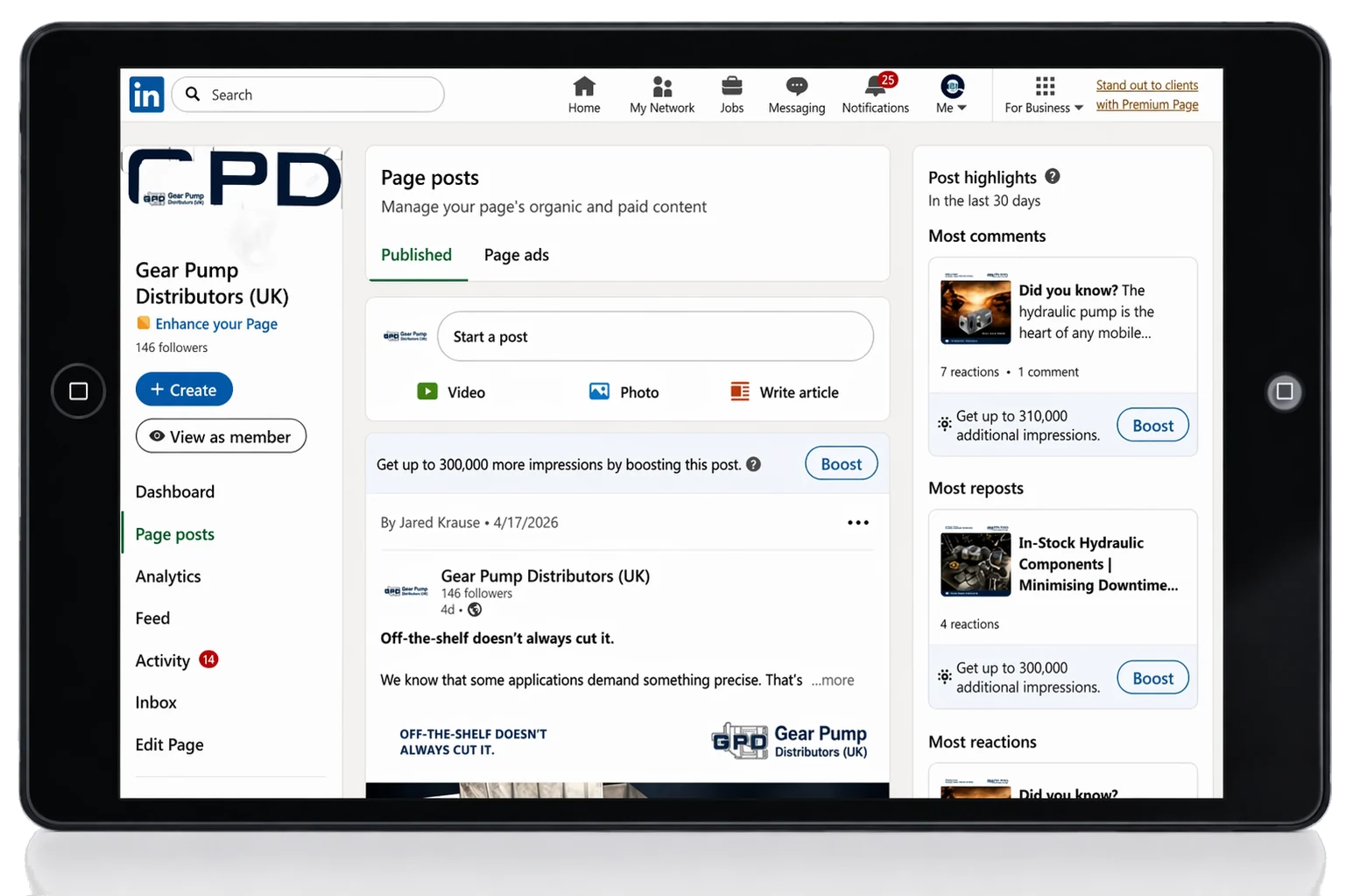The width and height of the screenshot is (1346, 896).
Task: Open My Network
Action: tap(662, 95)
